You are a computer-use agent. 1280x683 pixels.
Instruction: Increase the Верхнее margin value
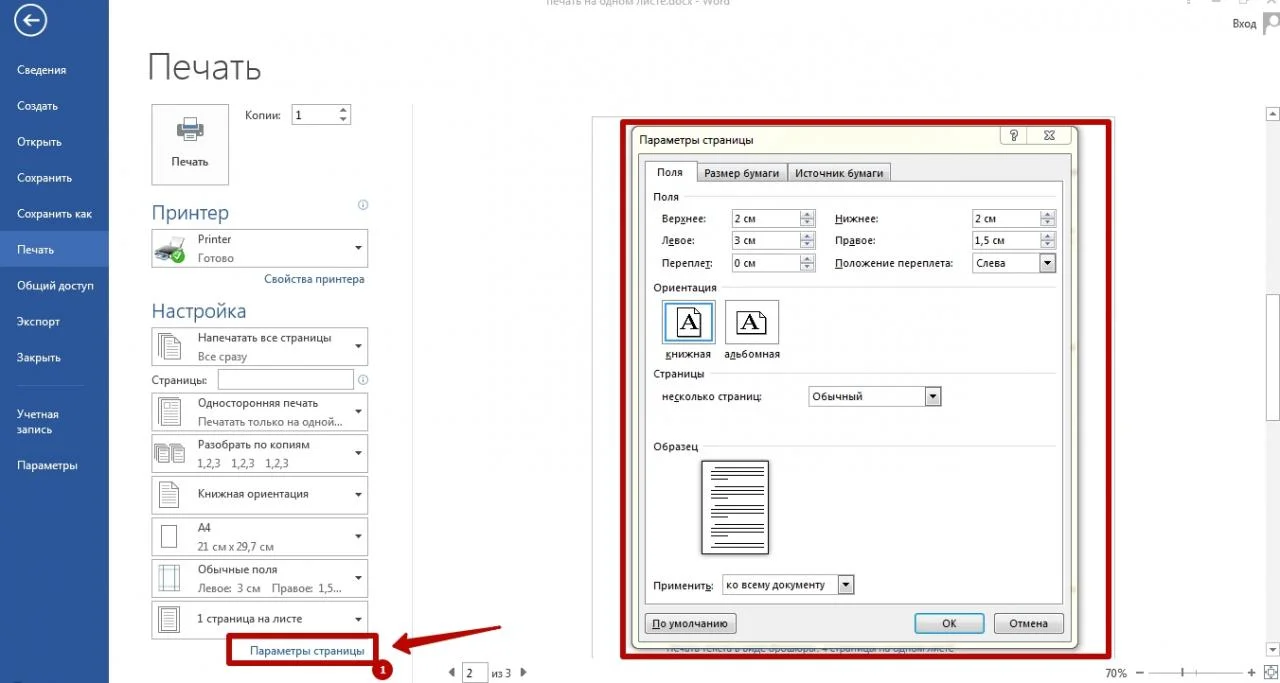point(807,214)
